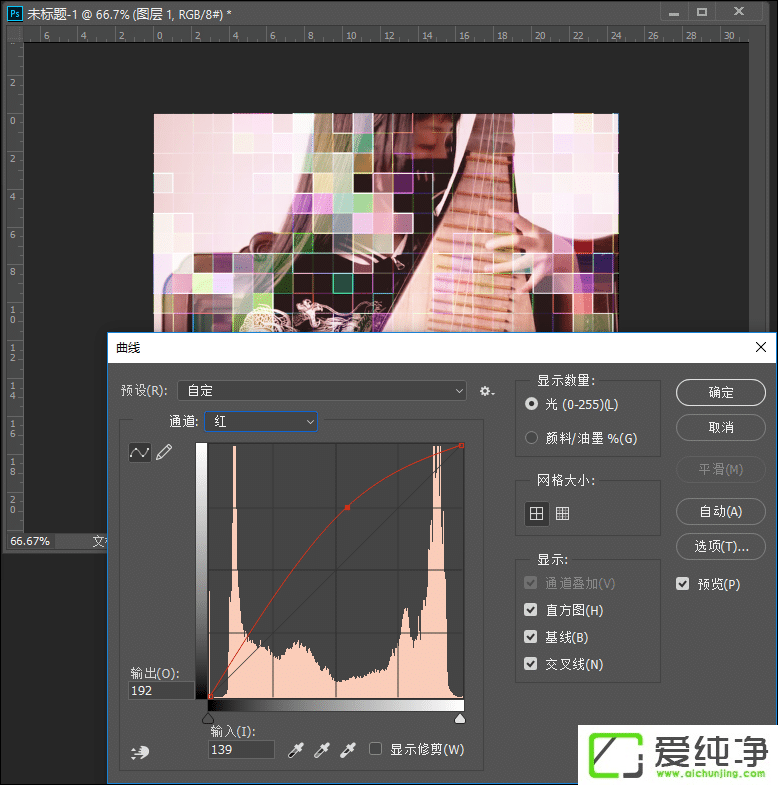This screenshot has height=785, width=778.
Task: Pick the gray point eyedropper
Action: [321, 750]
